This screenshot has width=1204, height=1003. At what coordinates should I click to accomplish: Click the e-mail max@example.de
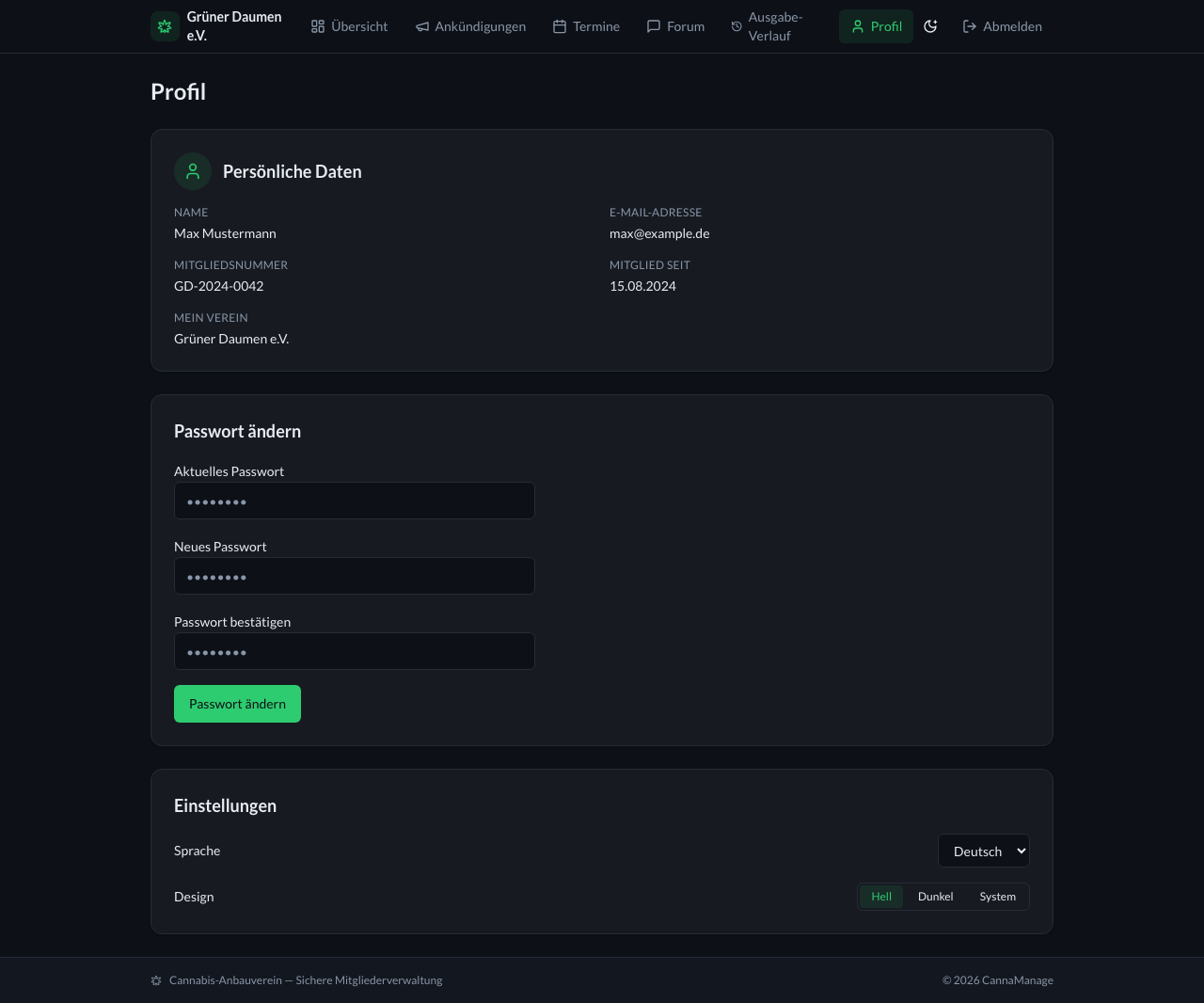(659, 233)
